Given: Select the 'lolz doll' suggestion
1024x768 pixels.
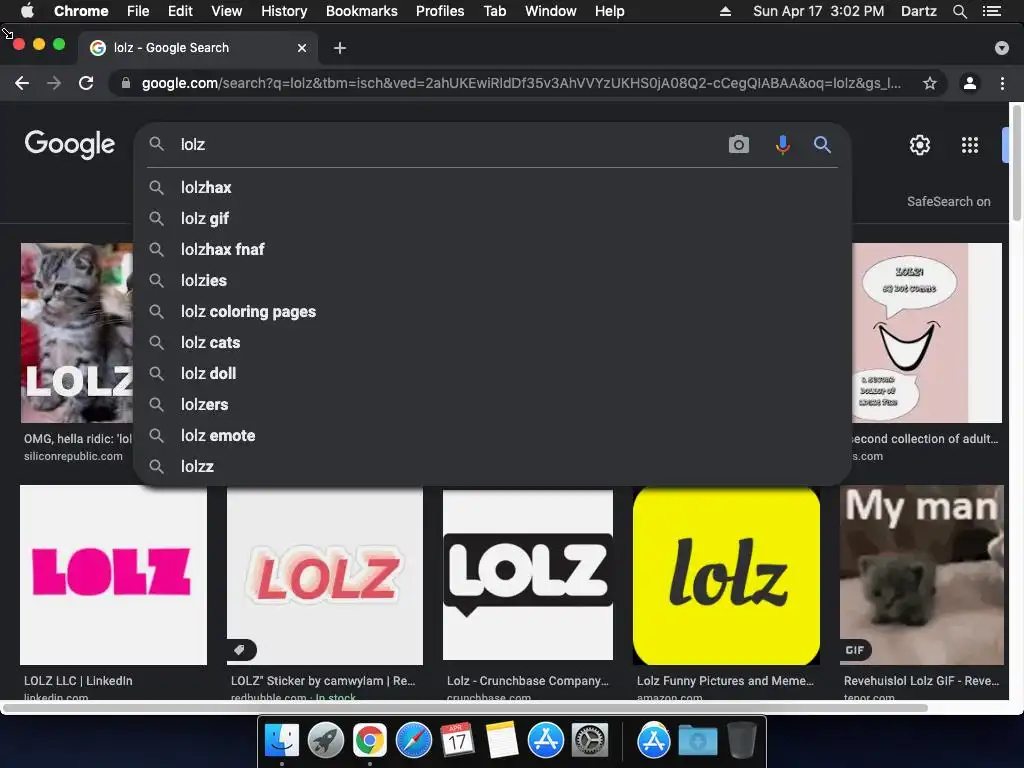Looking at the screenshot, I should pos(492,374).
